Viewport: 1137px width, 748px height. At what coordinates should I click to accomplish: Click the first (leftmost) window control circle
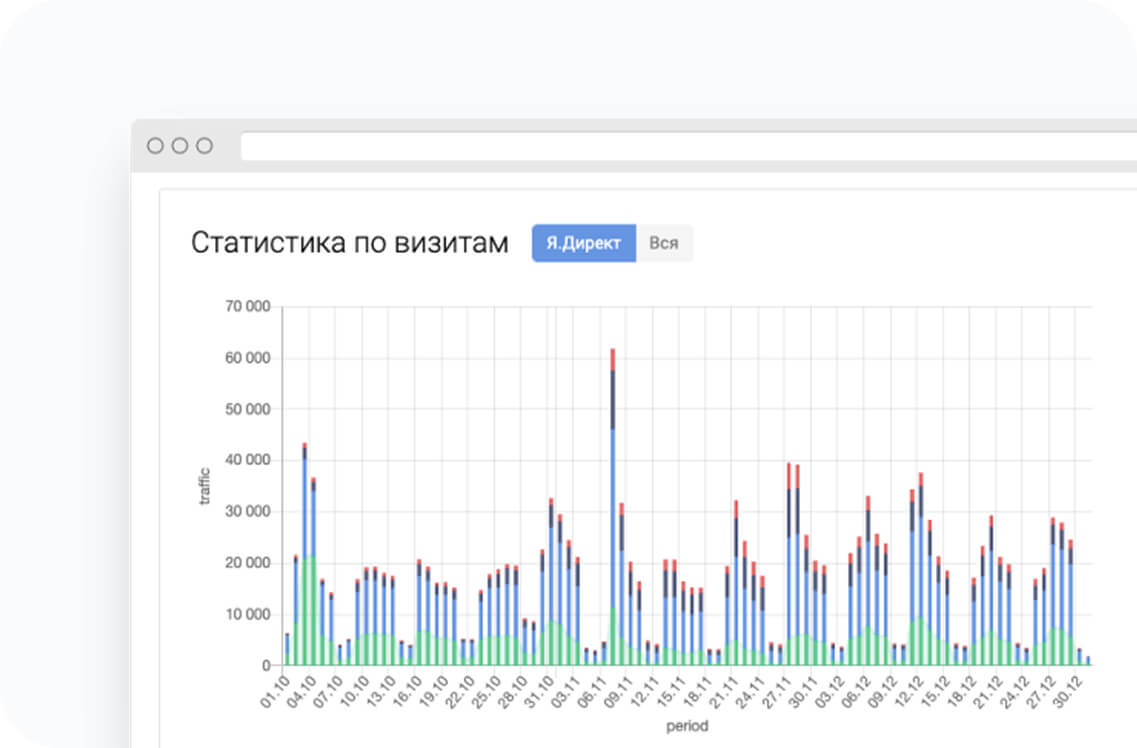[155, 146]
